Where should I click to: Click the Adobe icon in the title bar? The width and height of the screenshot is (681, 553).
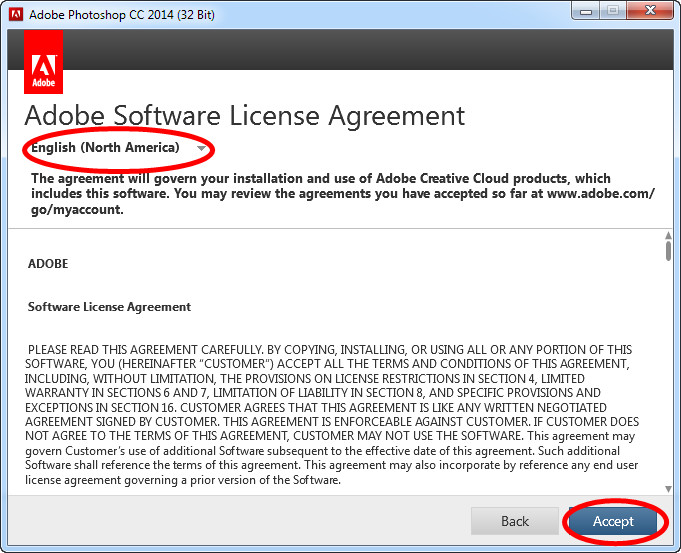(16, 14)
